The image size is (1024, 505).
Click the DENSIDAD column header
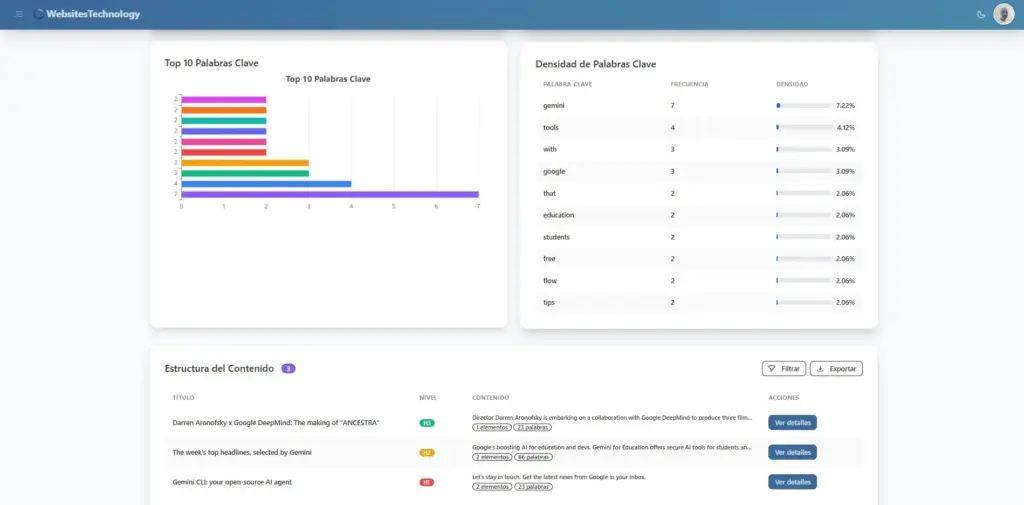(792, 84)
